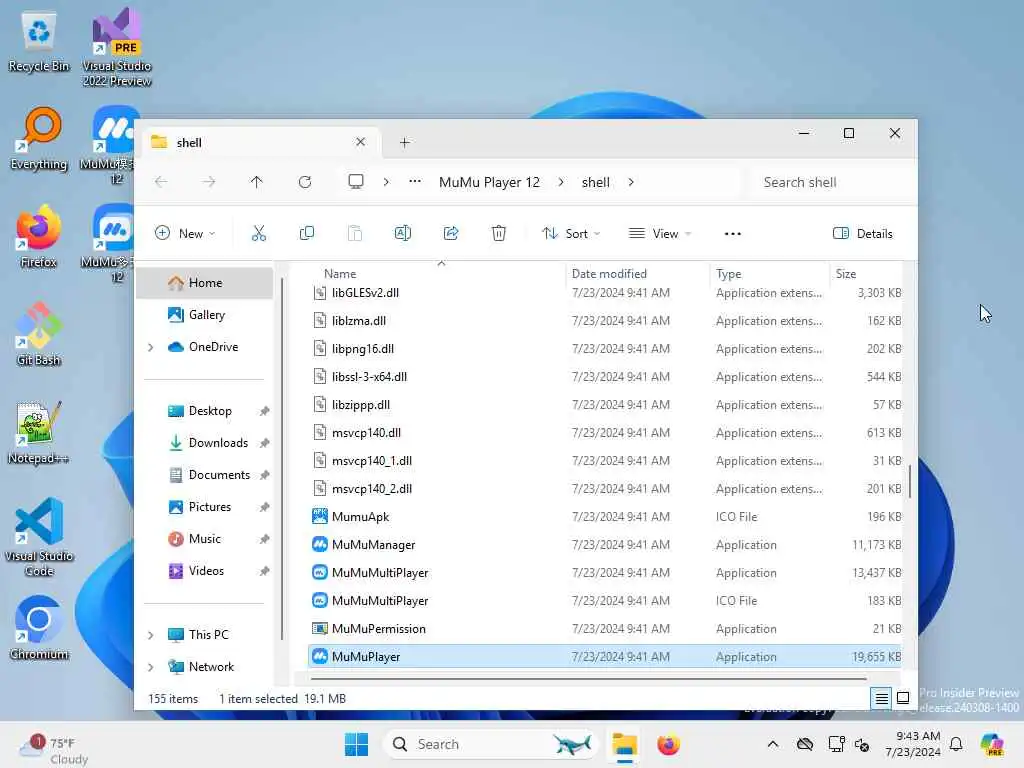The height and width of the screenshot is (768, 1024).
Task: Click the Paste icon in toolbar
Action: click(x=355, y=233)
